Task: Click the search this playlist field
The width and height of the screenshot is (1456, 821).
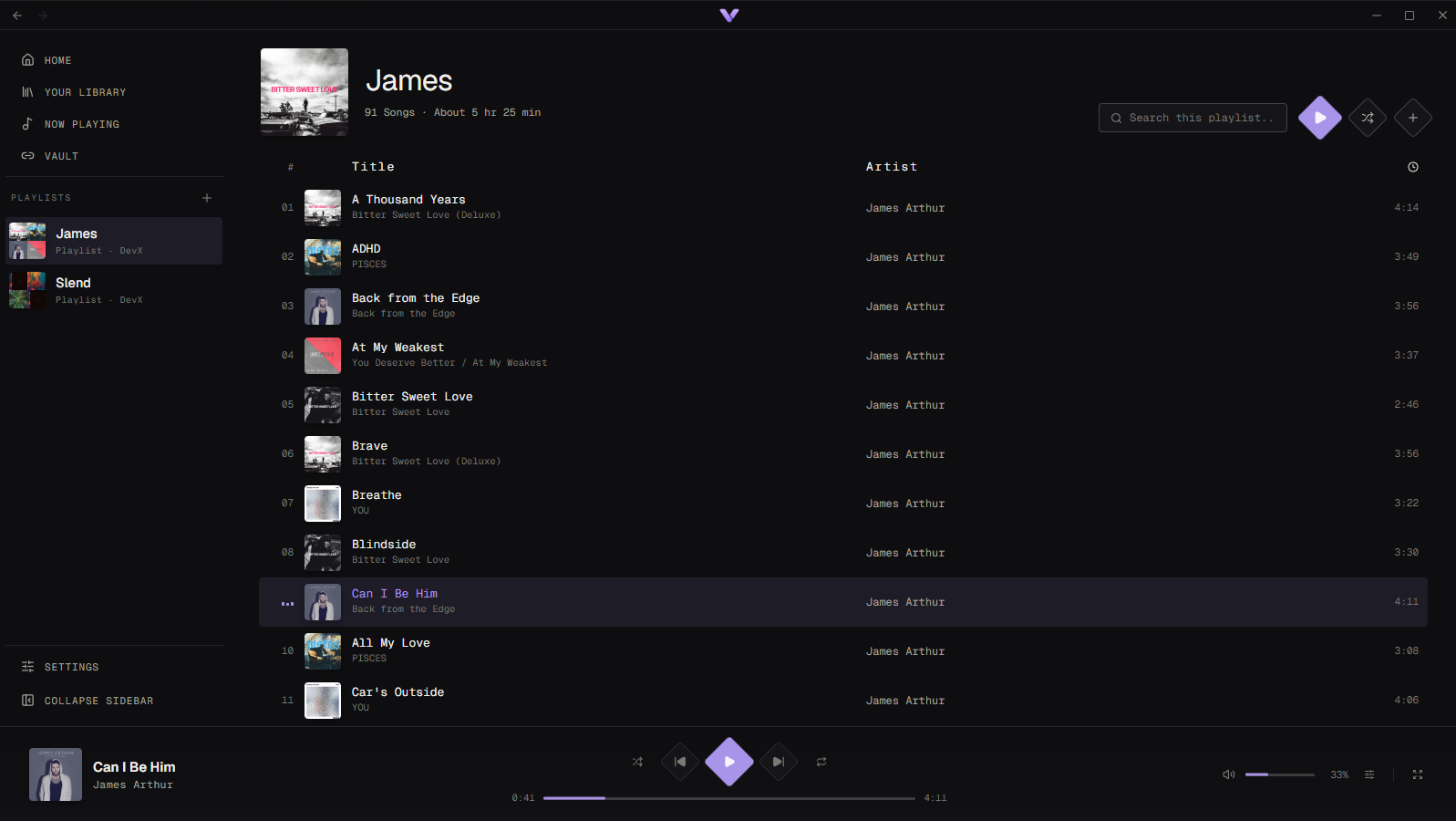Action: 1193,118
